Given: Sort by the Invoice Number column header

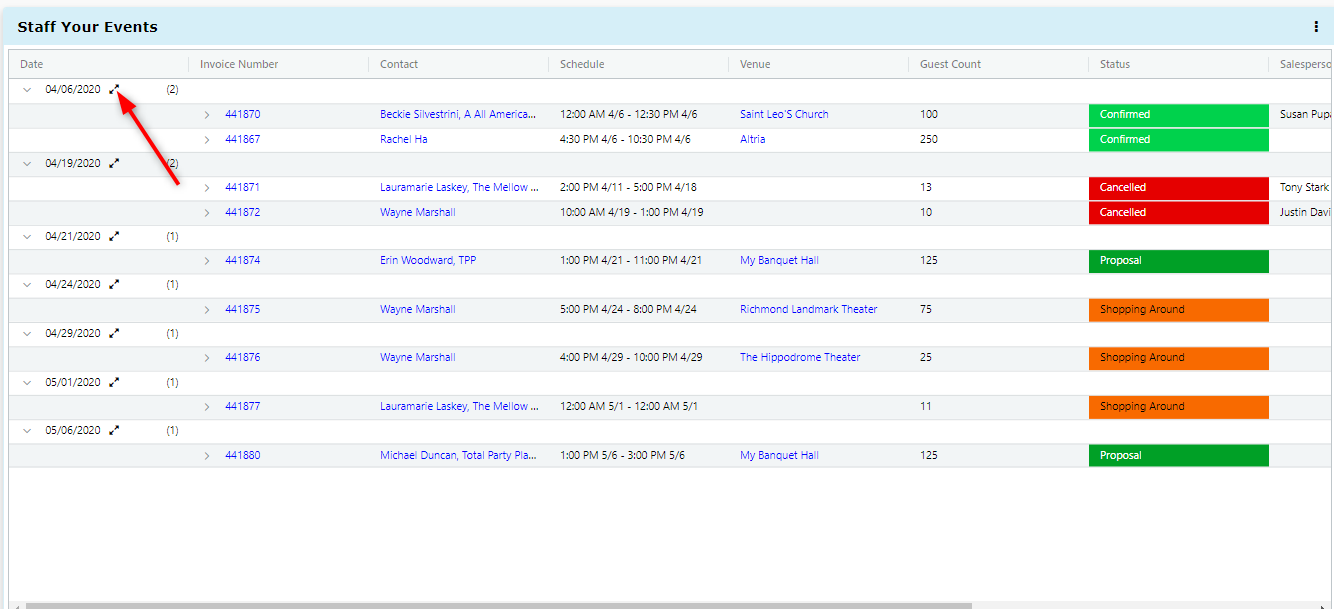Looking at the screenshot, I should pos(239,64).
